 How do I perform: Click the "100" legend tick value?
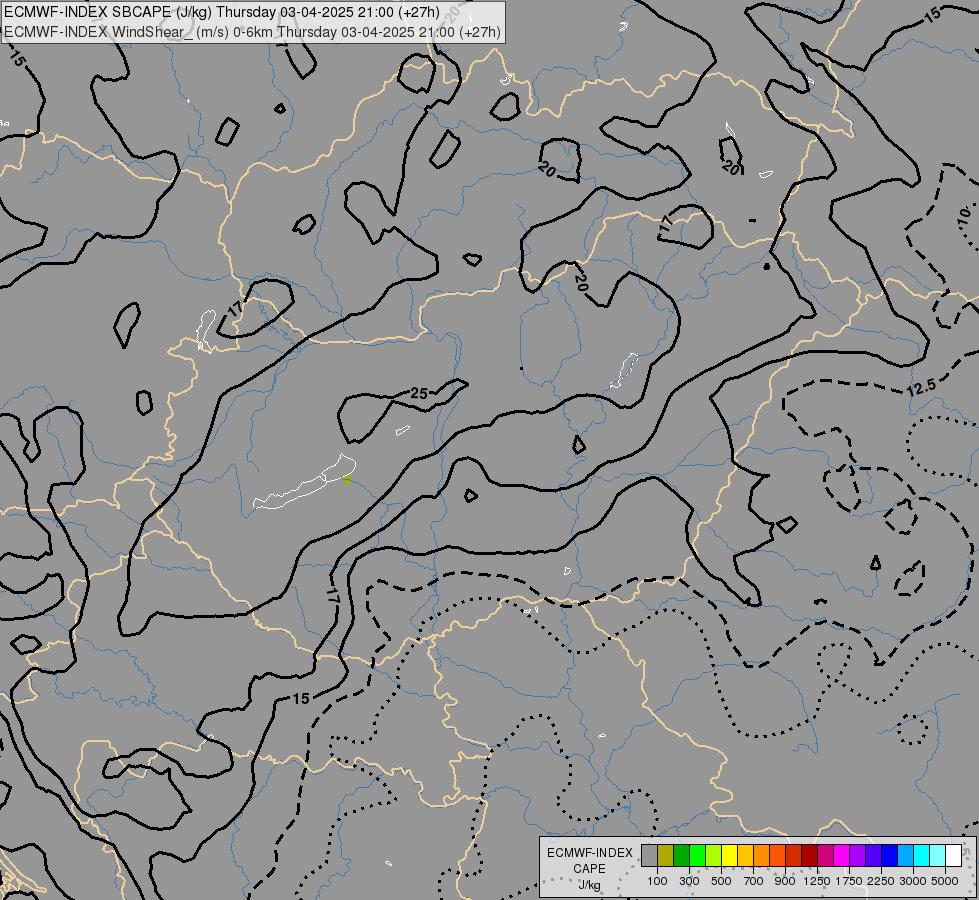click(x=657, y=881)
